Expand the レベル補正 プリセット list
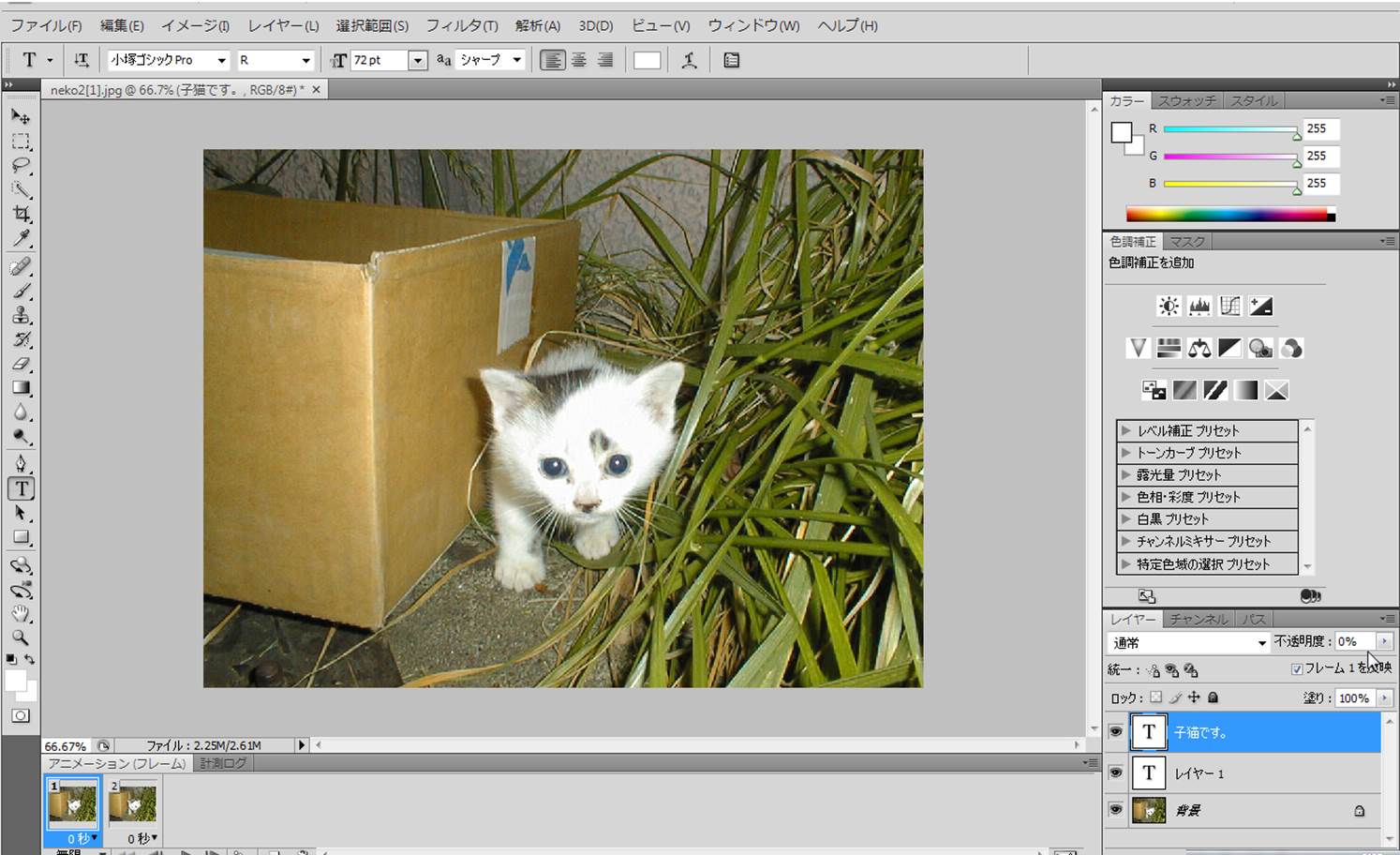Screen dimensions: 1400x855 pyautogui.click(x=1126, y=430)
